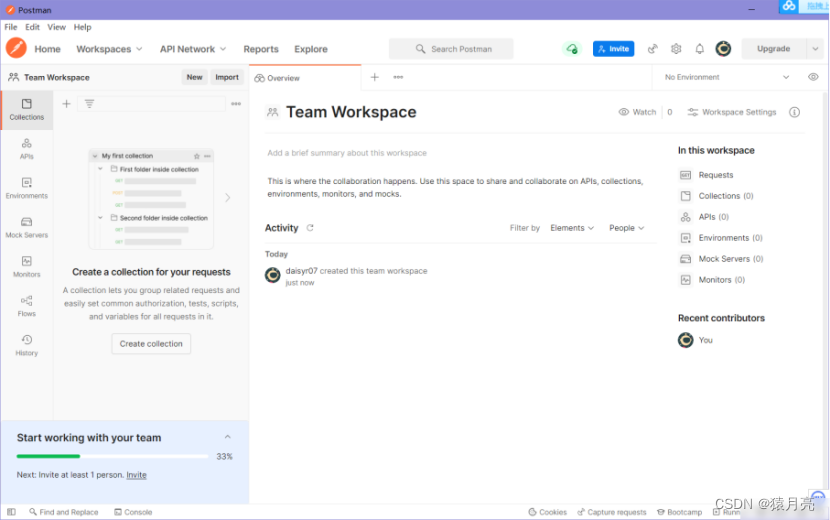Open Capture requests in status bar
The height and width of the screenshot is (520, 830).
pyautogui.click(x=611, y=512)
